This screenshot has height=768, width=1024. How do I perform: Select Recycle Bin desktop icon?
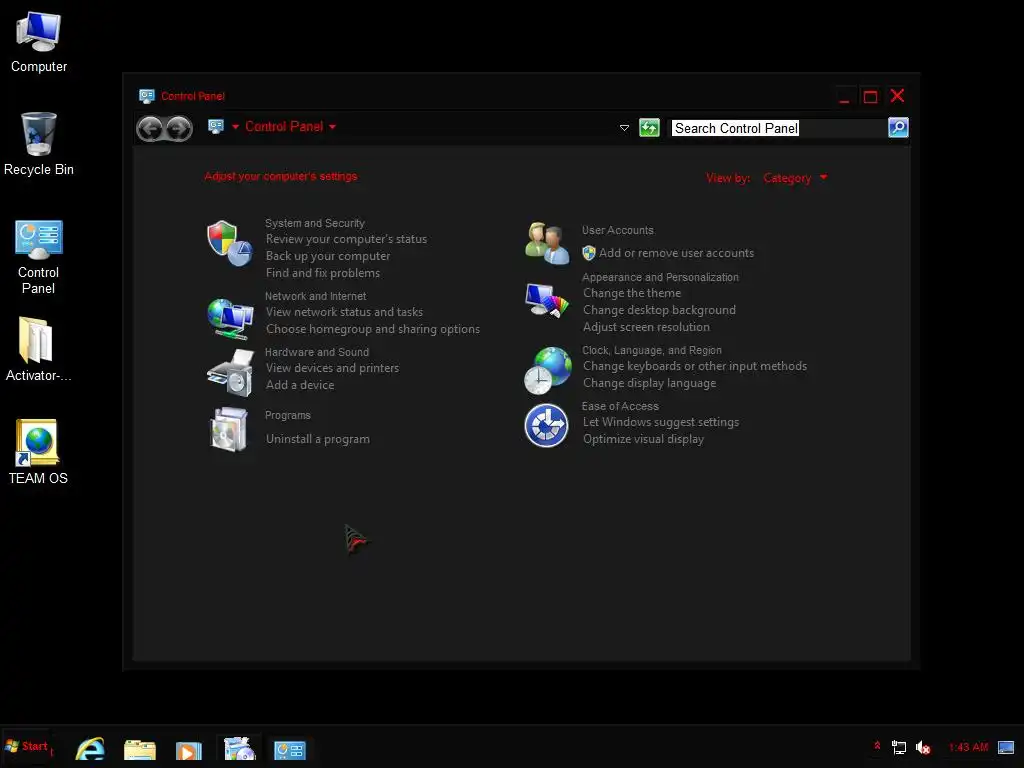pos(39,144)
